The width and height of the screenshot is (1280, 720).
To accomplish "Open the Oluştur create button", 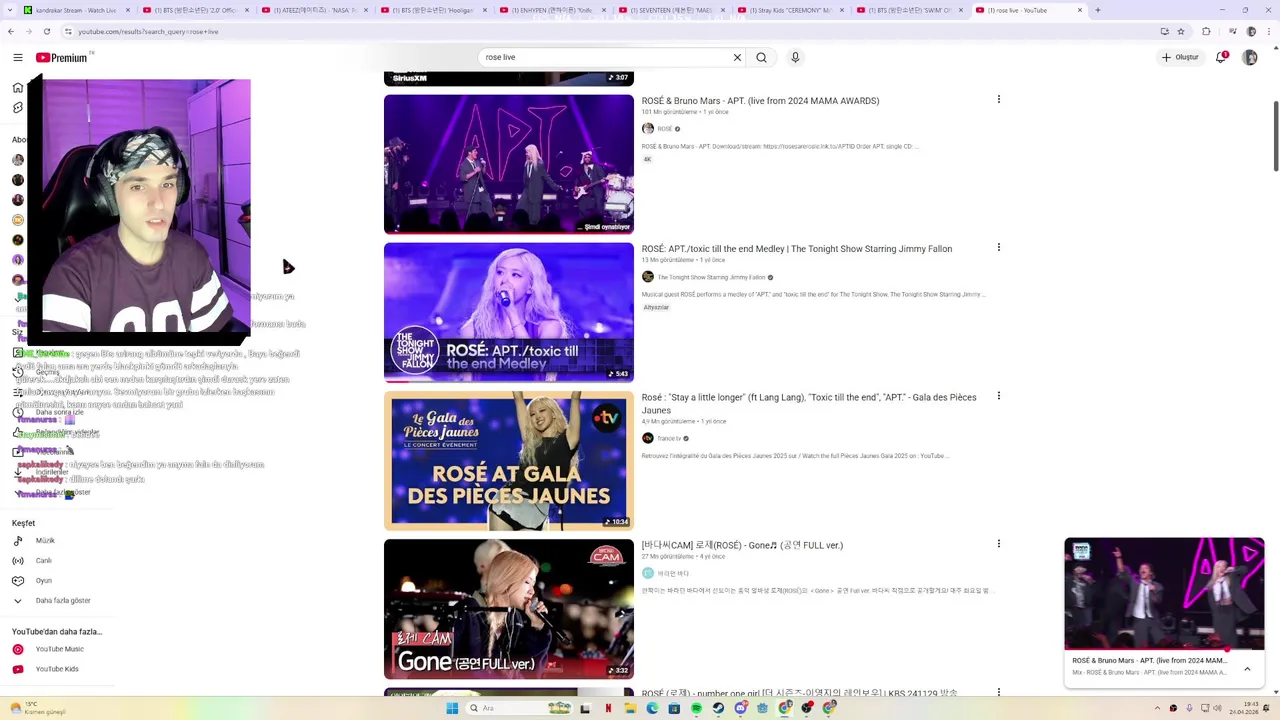I will [1180, 58].
